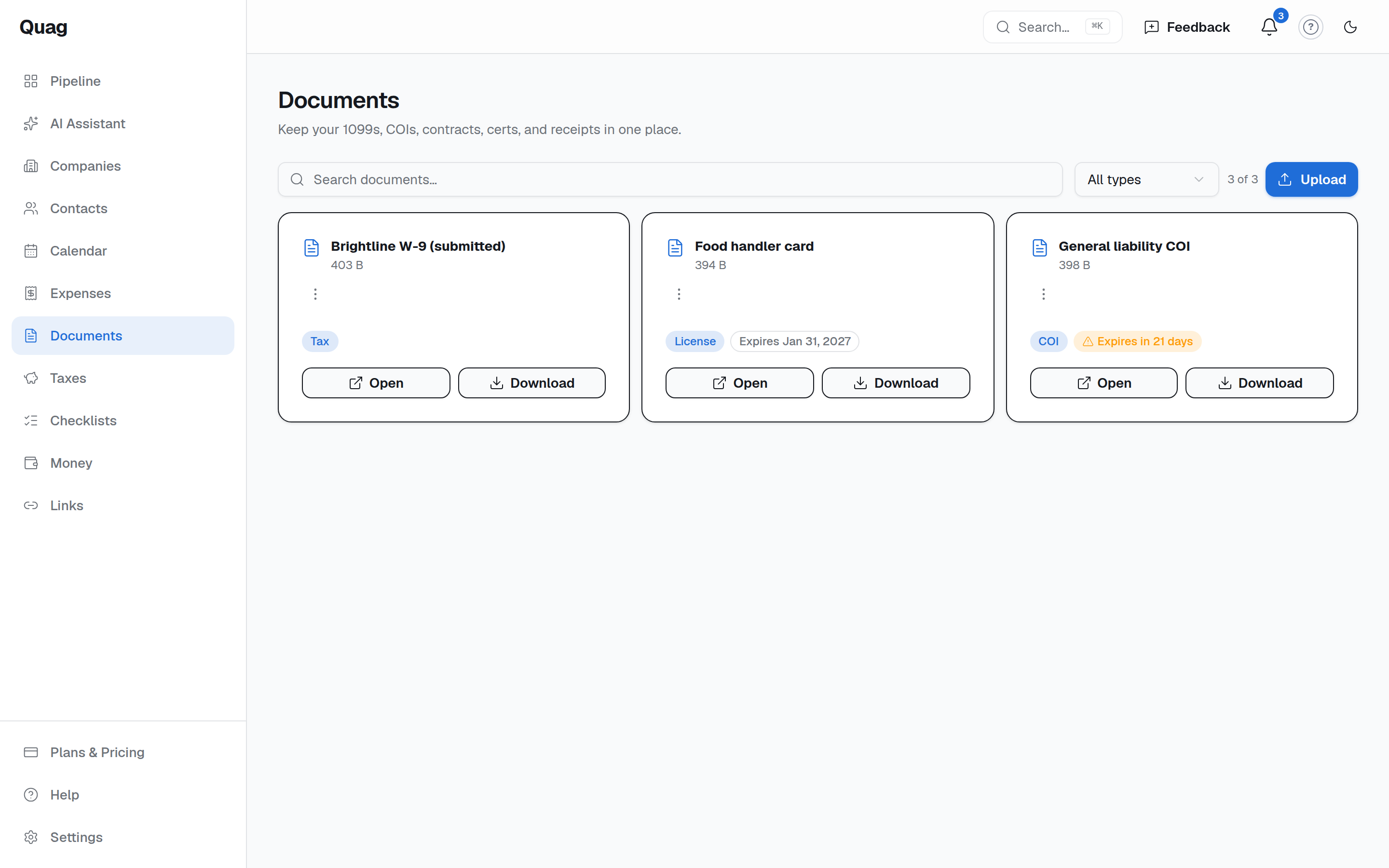Click the Quag logo

point(43,27)
